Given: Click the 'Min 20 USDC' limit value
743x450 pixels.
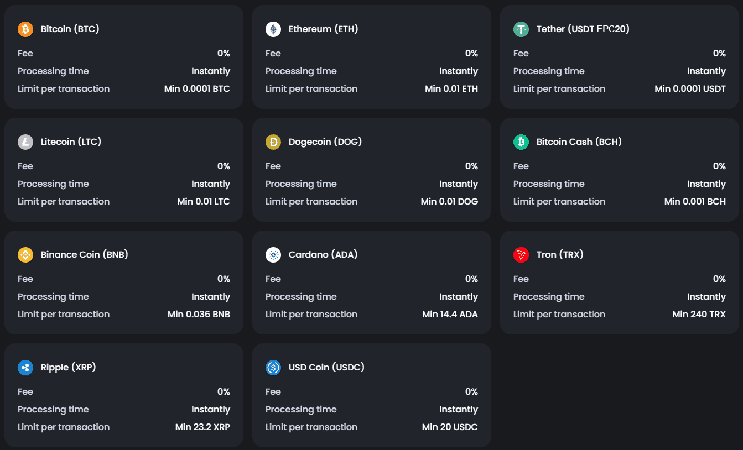Looking at the screenshot, I should pos(450,427).
